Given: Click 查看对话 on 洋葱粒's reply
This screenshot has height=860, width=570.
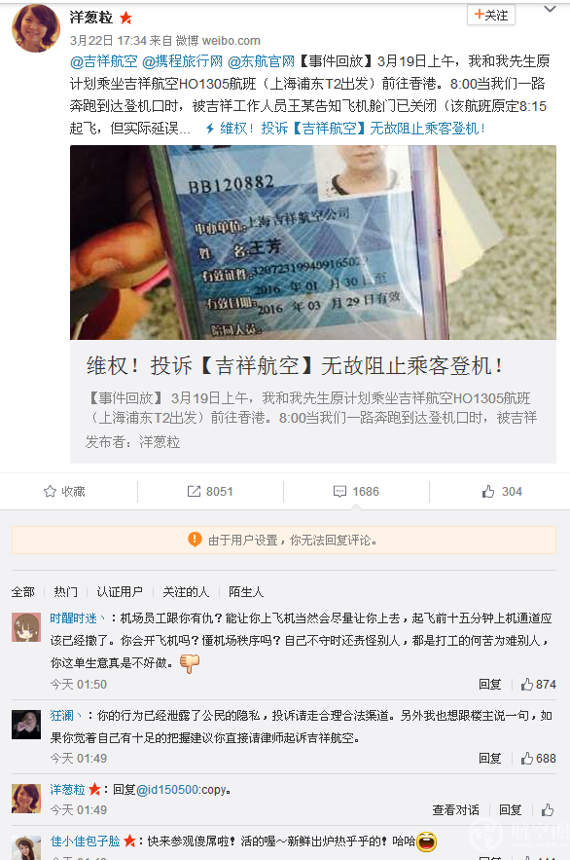Looking at the screenshot, I should (x=455, y=810).
